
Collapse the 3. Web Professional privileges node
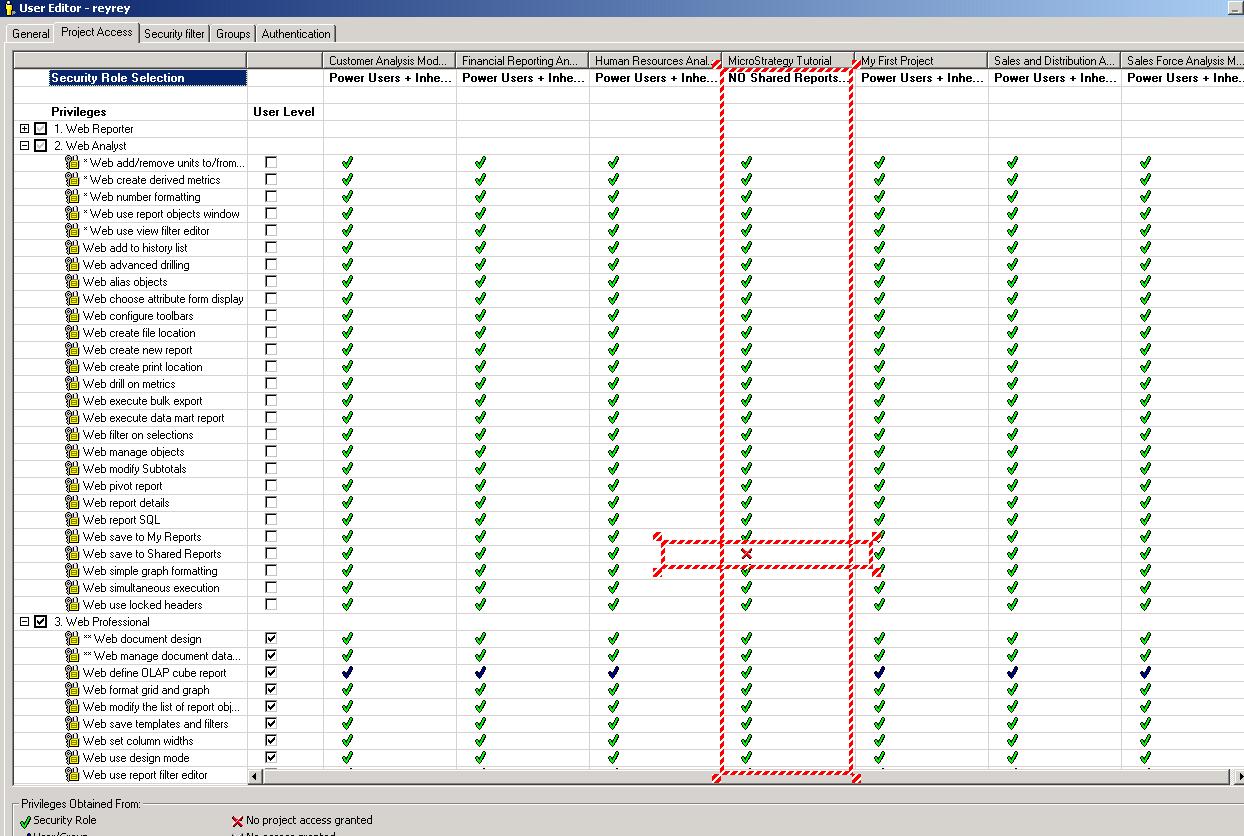pyautogui.click(x=22, y=622)
